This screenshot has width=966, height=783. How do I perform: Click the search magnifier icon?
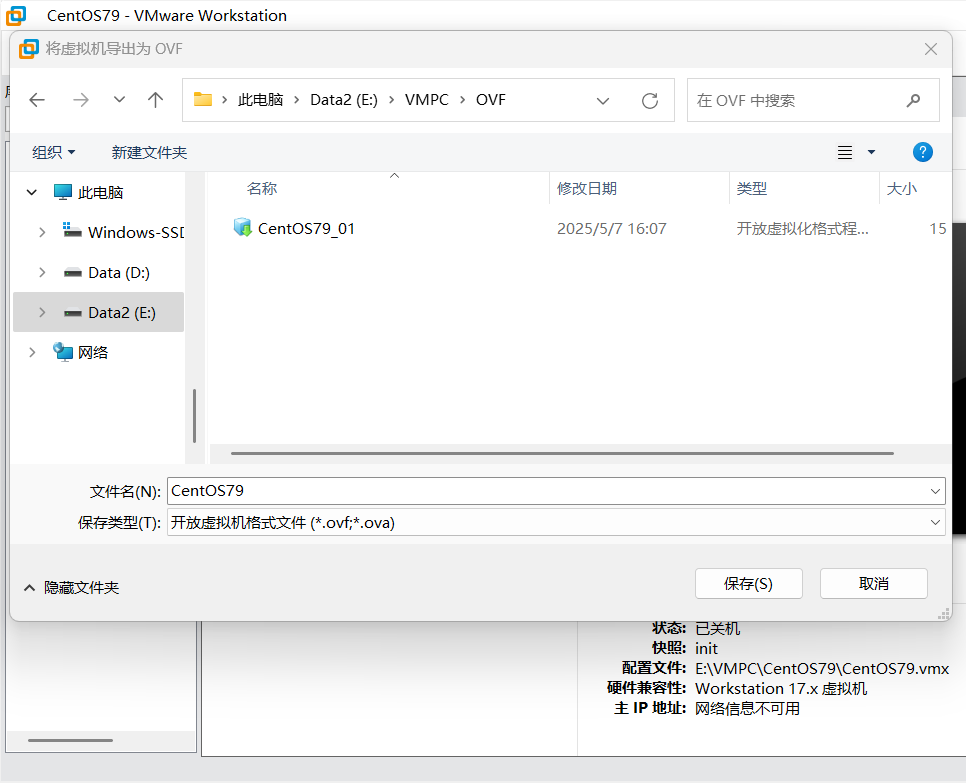[914, 100]
